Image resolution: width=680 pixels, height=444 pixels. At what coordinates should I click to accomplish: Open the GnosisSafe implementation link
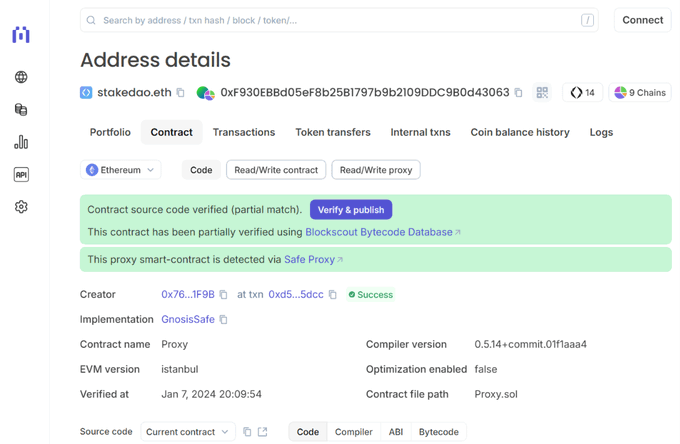point(188,320)
